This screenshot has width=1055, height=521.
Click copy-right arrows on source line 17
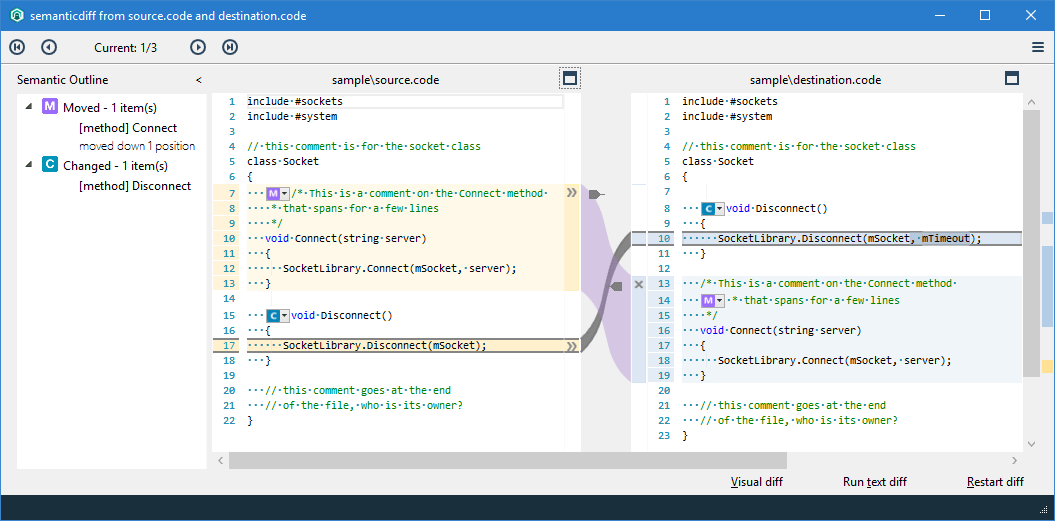572,346
